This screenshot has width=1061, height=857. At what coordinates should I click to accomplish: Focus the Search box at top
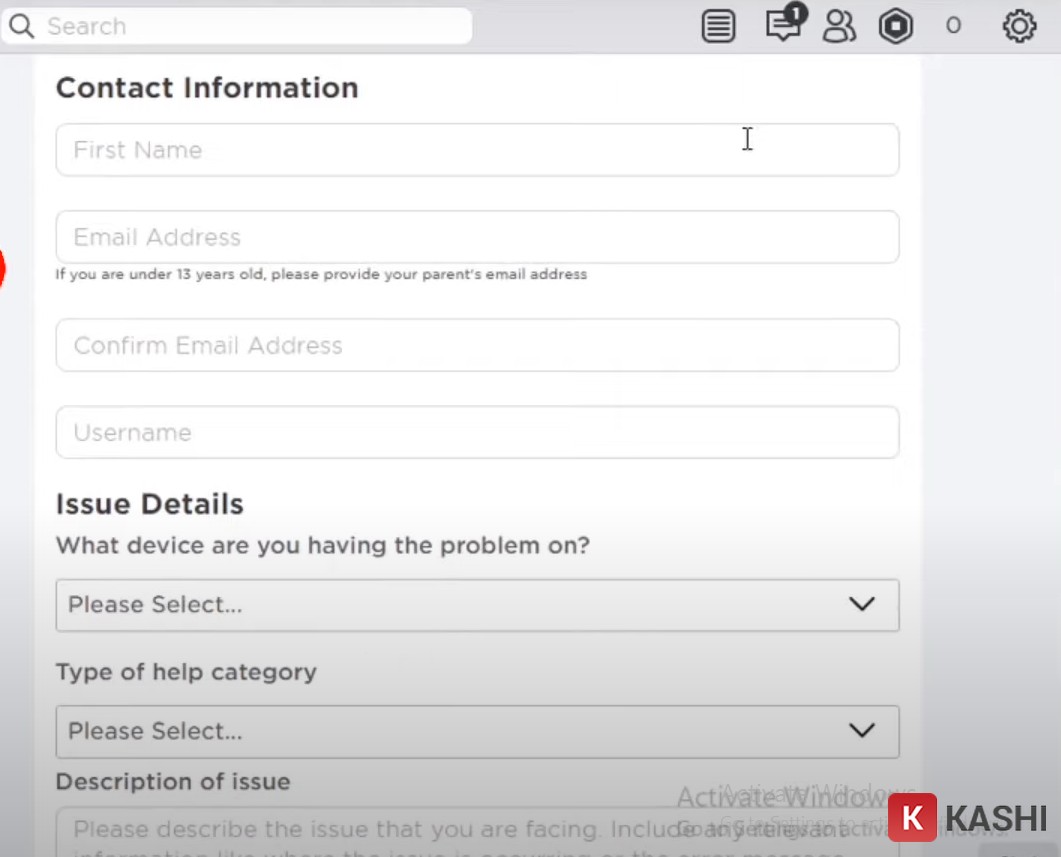click(x=250, y=26)
